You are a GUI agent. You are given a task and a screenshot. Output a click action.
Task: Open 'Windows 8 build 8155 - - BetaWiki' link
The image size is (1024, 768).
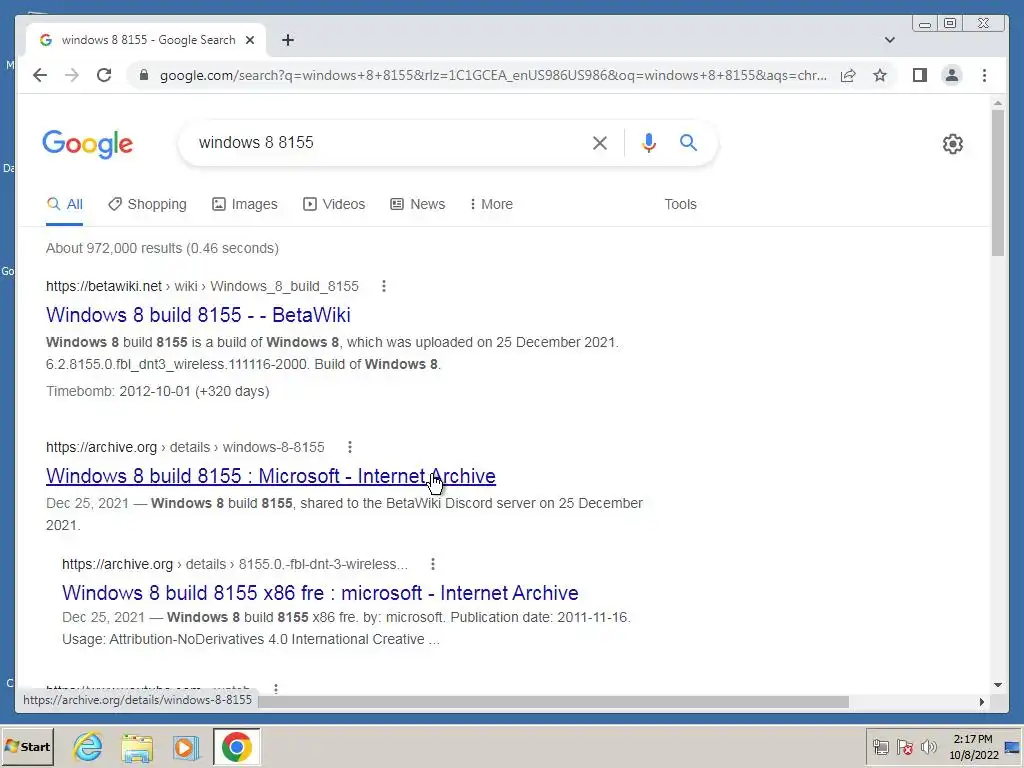198,315
